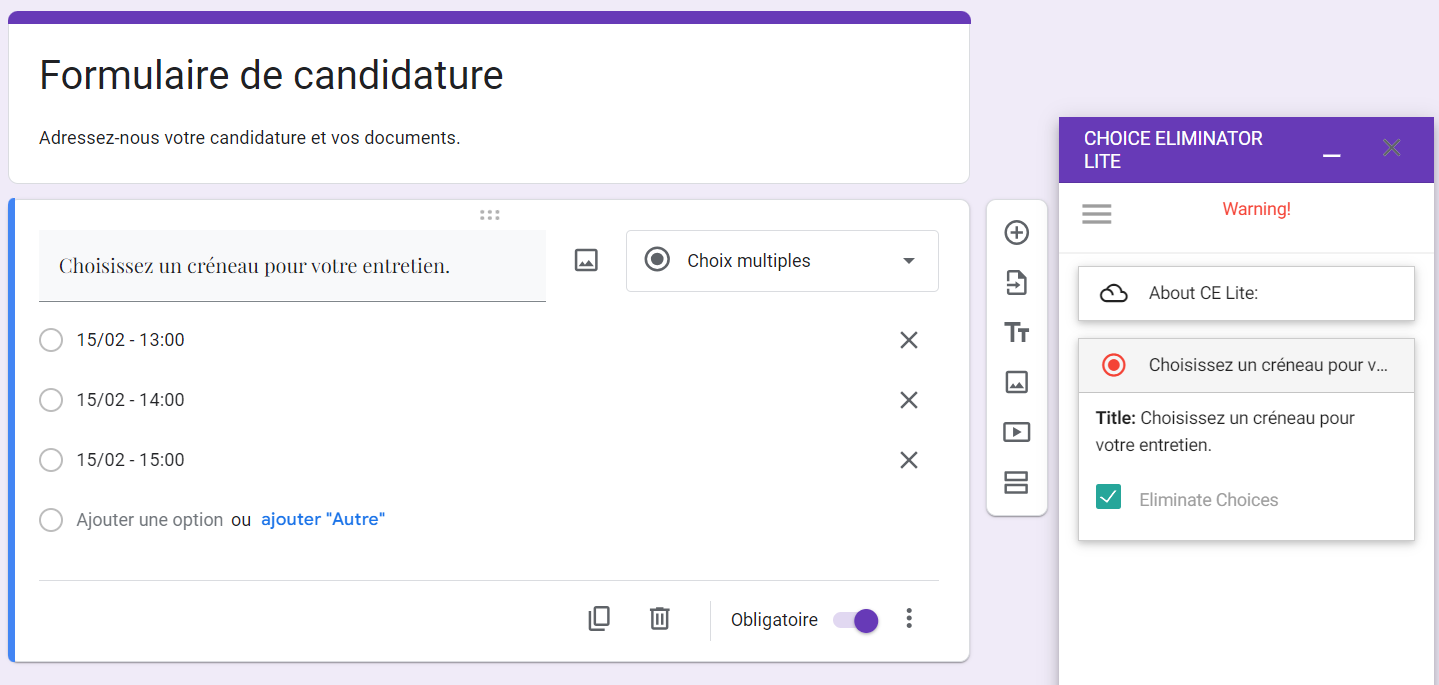Click the add video toolbar icon
This screenshot has height=685, width=1439.
(1016, 432)
